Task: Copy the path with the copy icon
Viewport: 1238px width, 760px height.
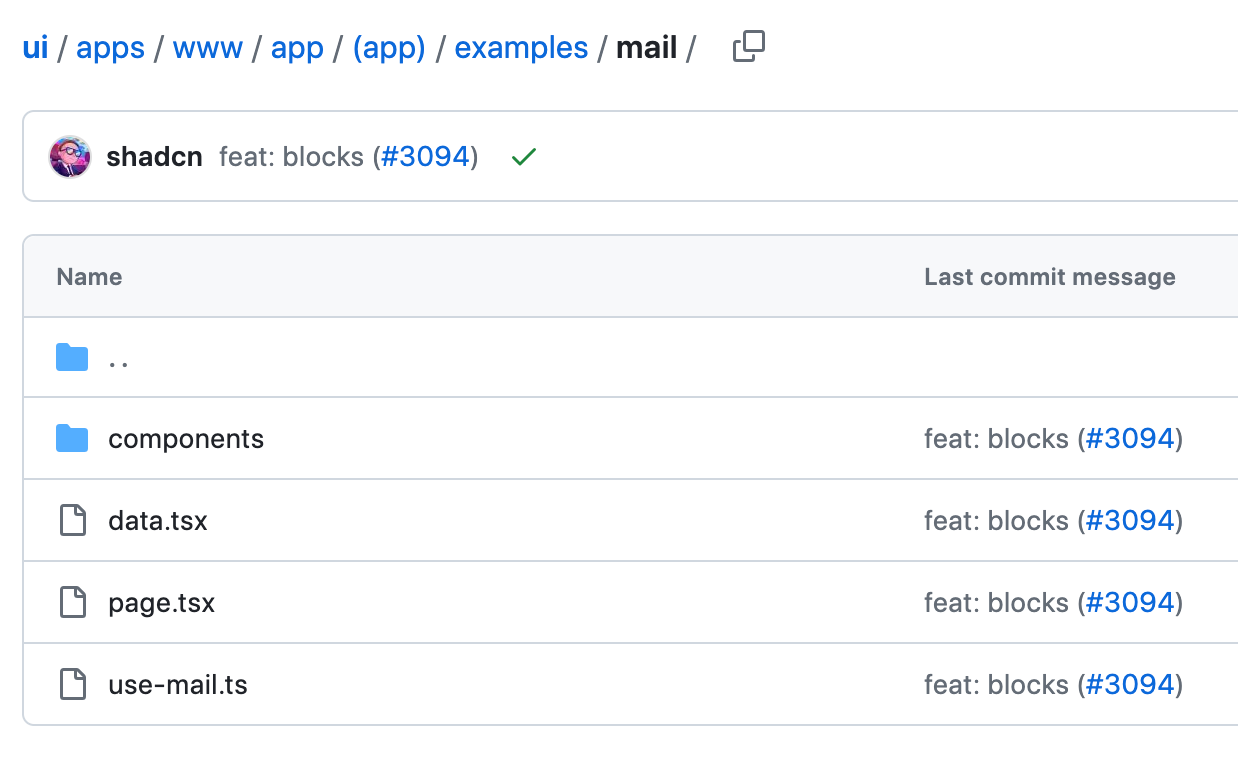Action: 749,47
